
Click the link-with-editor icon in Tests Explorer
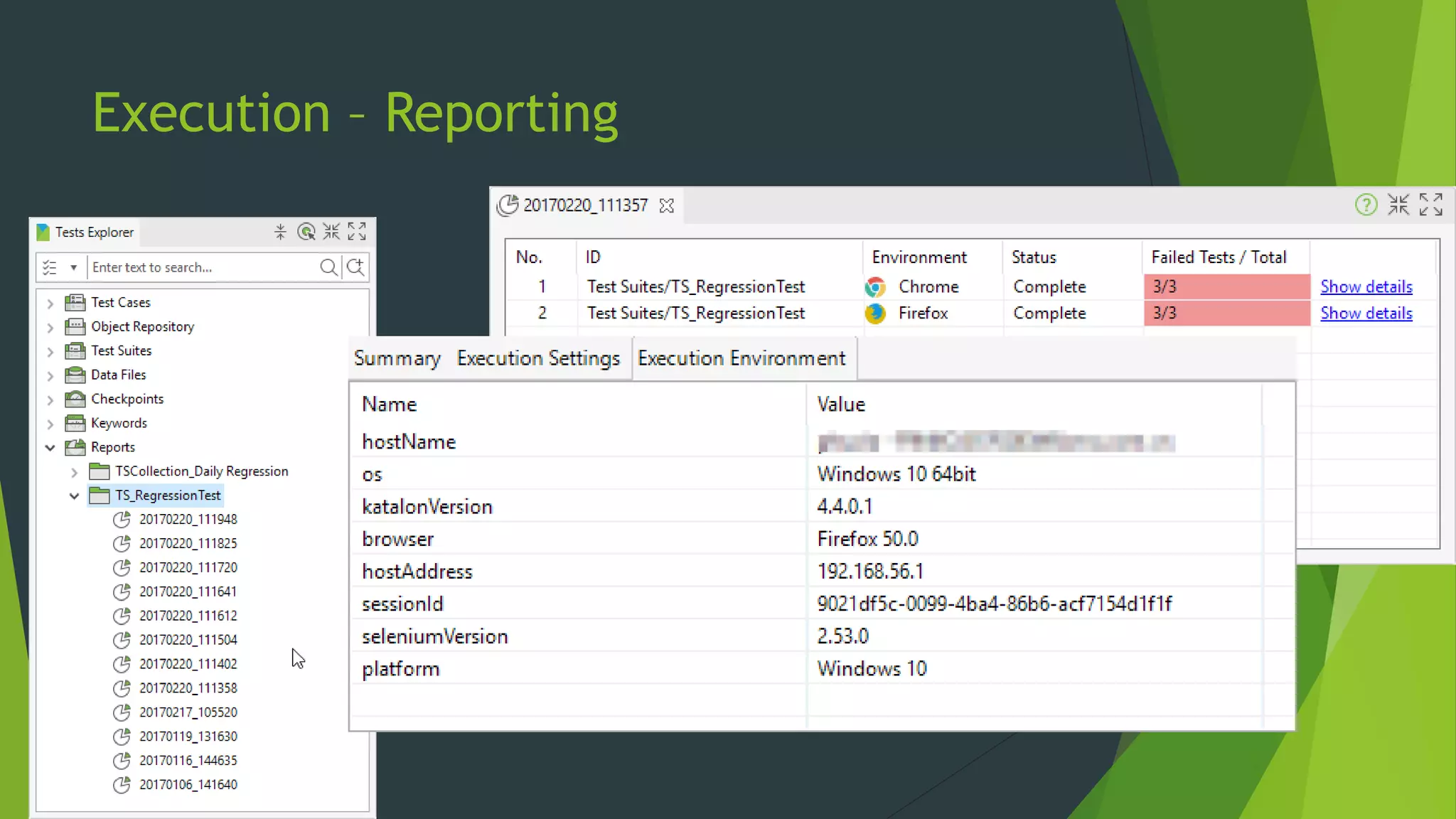(x=306, y=232)
